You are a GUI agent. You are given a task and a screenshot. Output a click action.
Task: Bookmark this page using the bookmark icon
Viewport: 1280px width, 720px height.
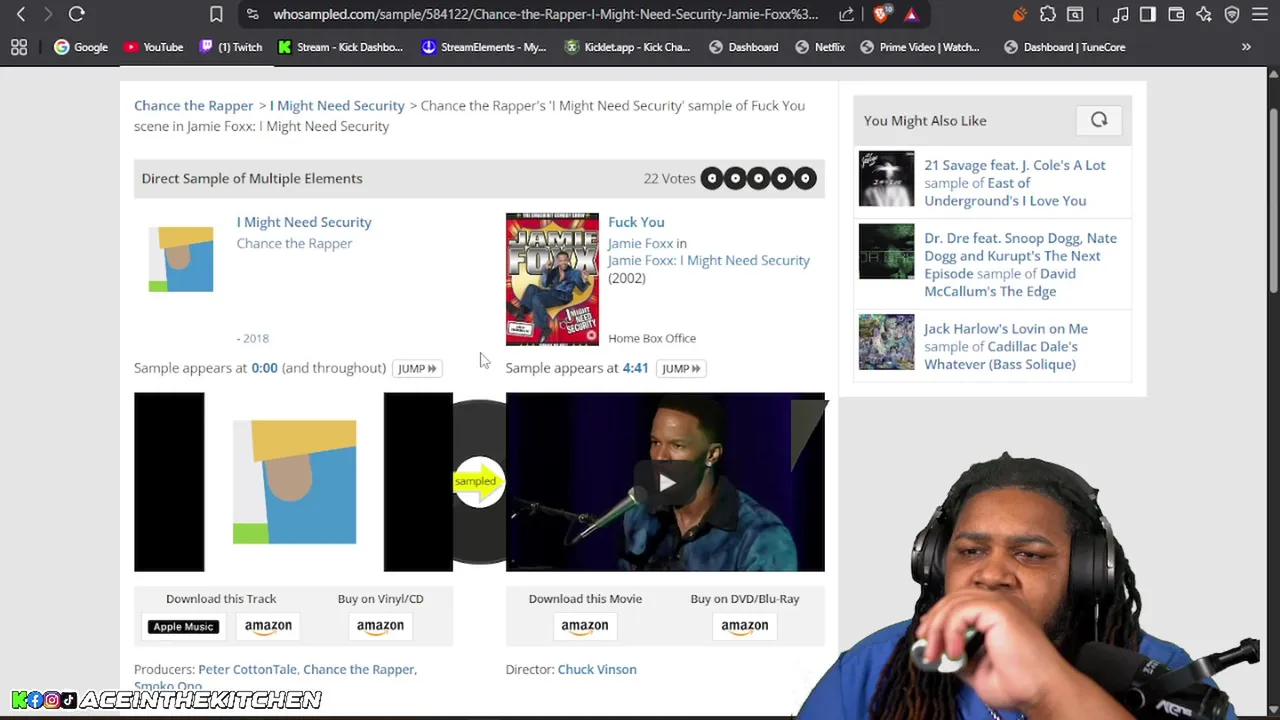[x=216, y=14]
